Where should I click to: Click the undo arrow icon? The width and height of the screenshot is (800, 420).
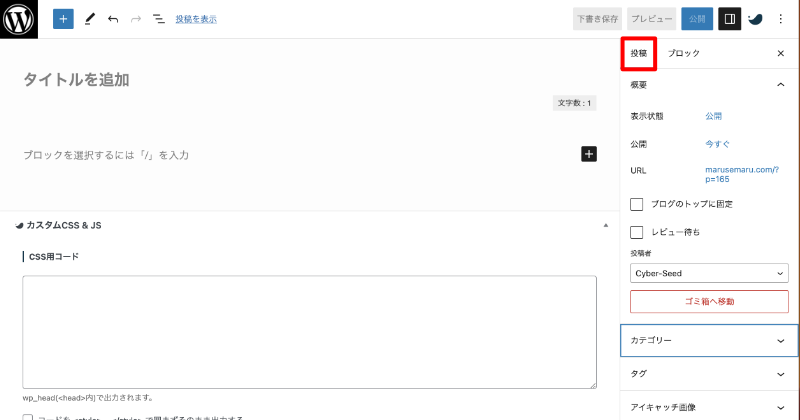point(113,19)
